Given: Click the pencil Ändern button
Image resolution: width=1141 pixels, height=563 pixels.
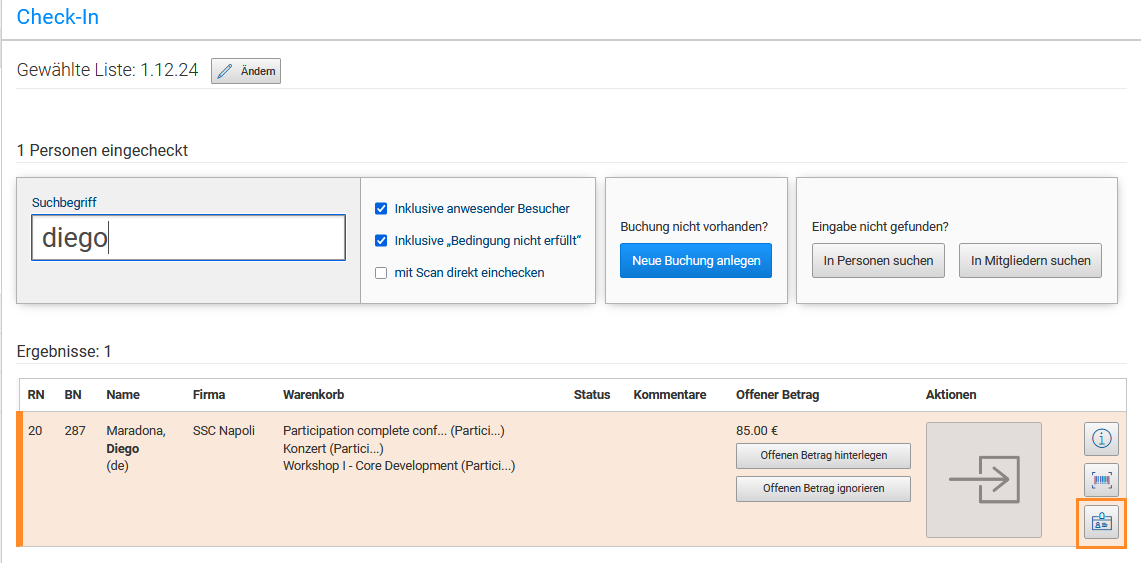Looking at the screenshot, I should click(246, 71).
